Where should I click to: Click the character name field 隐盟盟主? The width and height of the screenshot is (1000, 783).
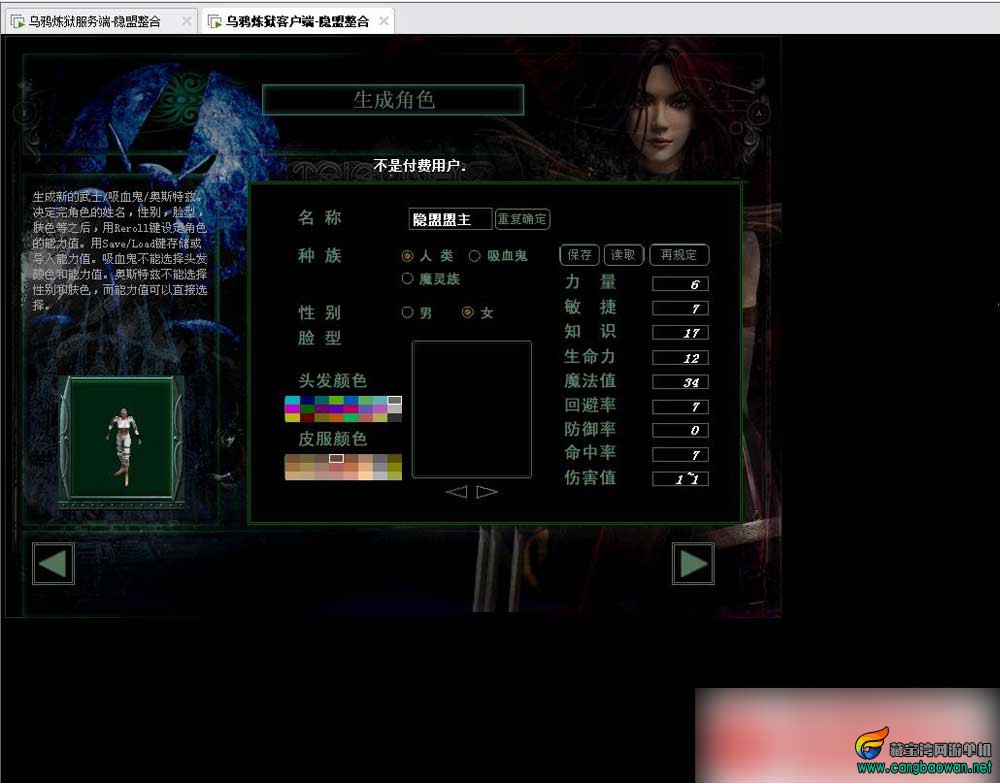click(x=450, y=219)
